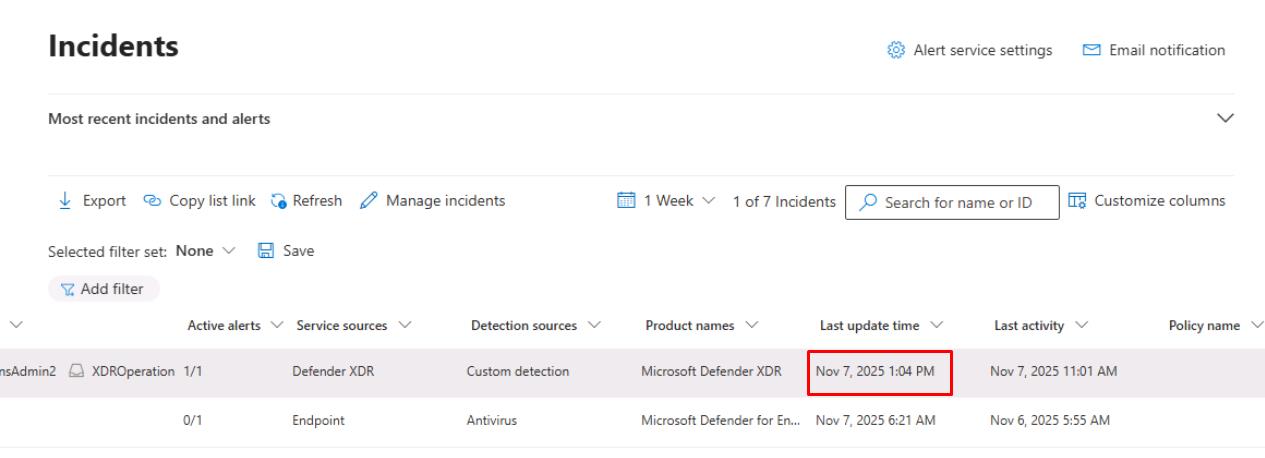The image size is (1265, 458).
Task: Open Manage incidents pencil option
Action: [x=432, y=201]
